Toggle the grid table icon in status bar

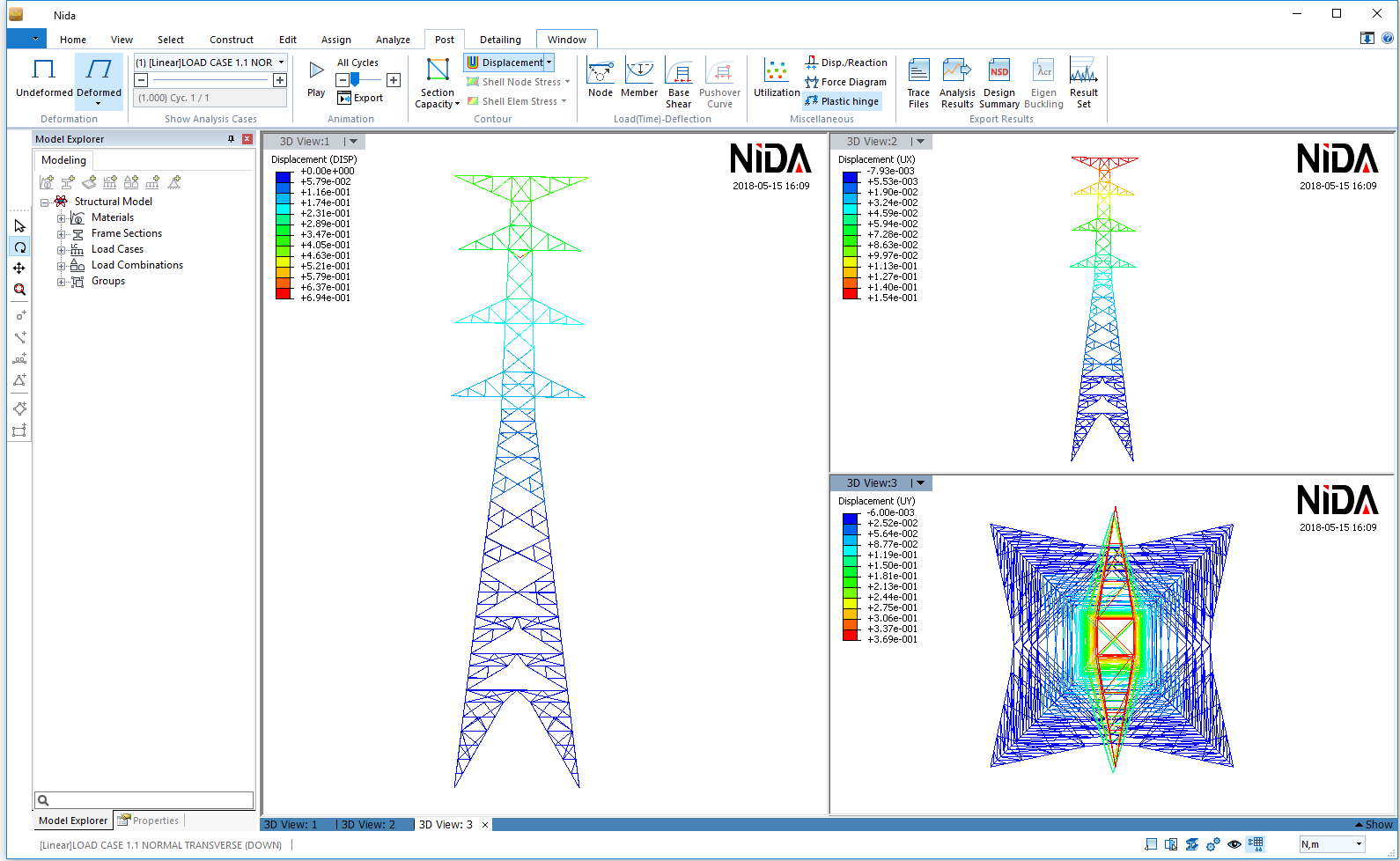coord(1256,844)
